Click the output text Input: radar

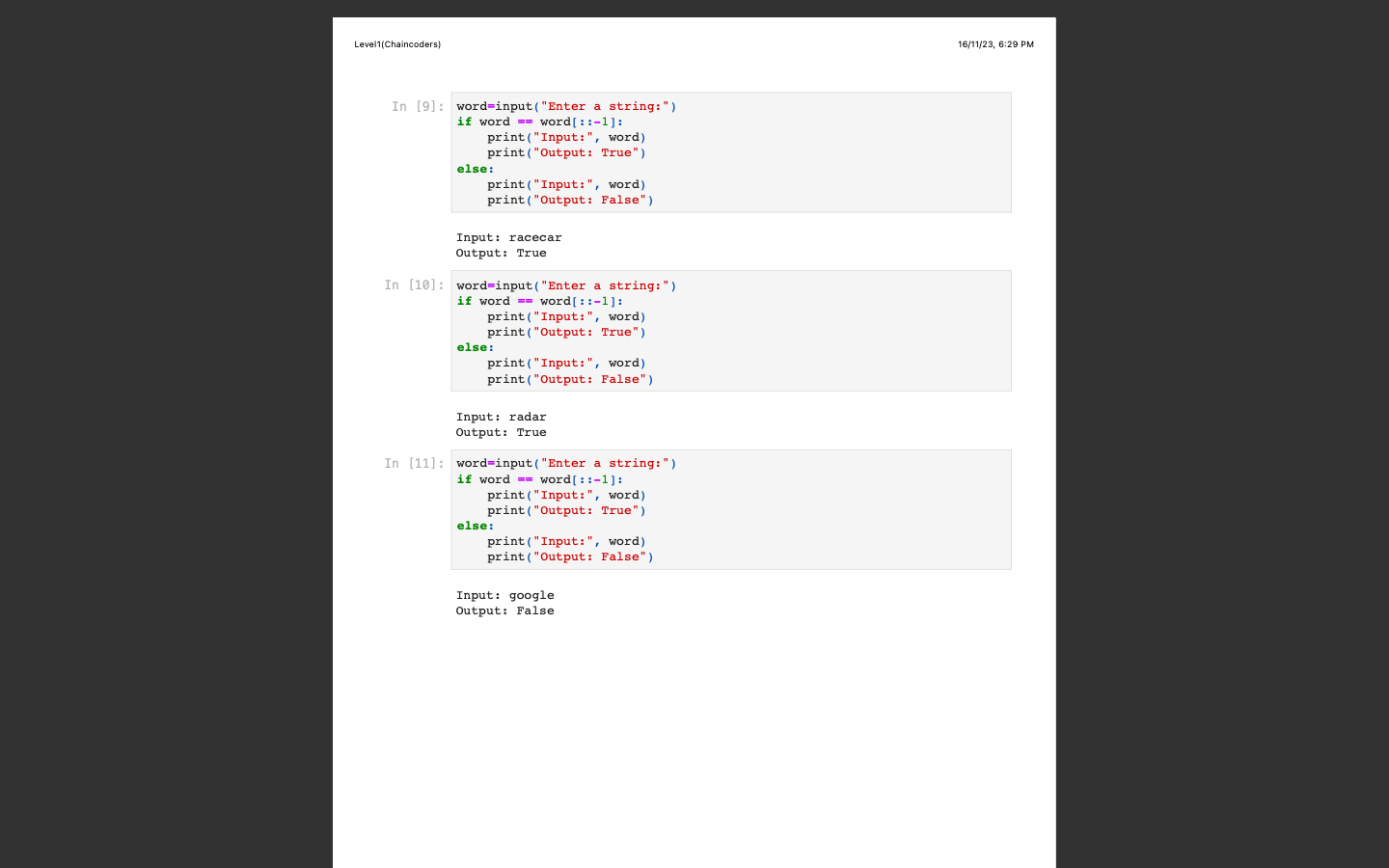(x=501, y=417)
